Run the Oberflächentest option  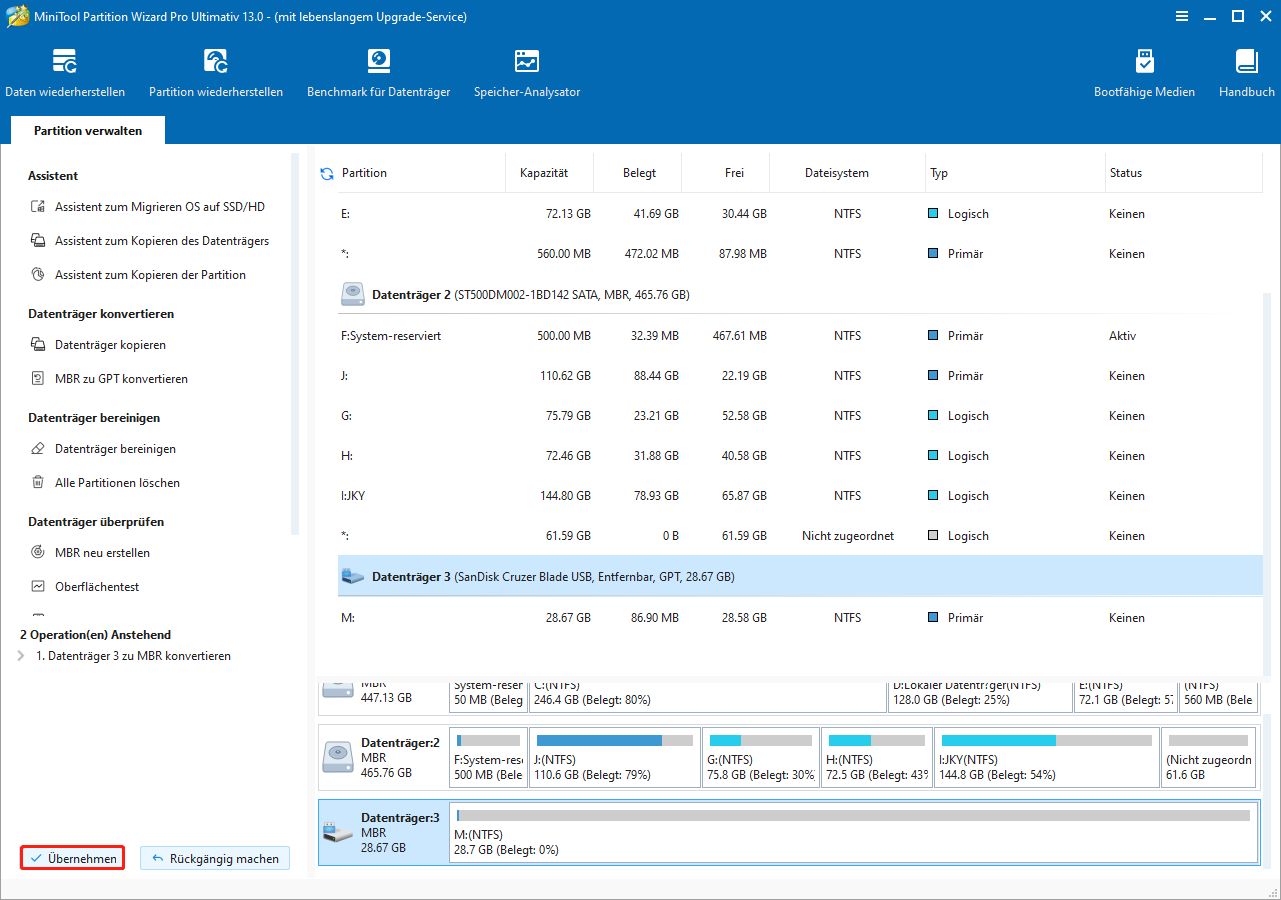tap(96, 587)
